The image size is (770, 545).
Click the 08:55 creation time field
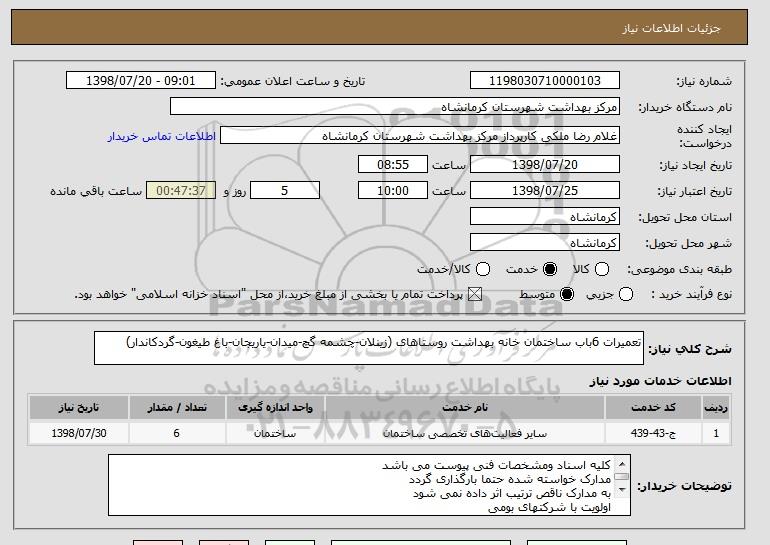[x=393, y=164]
